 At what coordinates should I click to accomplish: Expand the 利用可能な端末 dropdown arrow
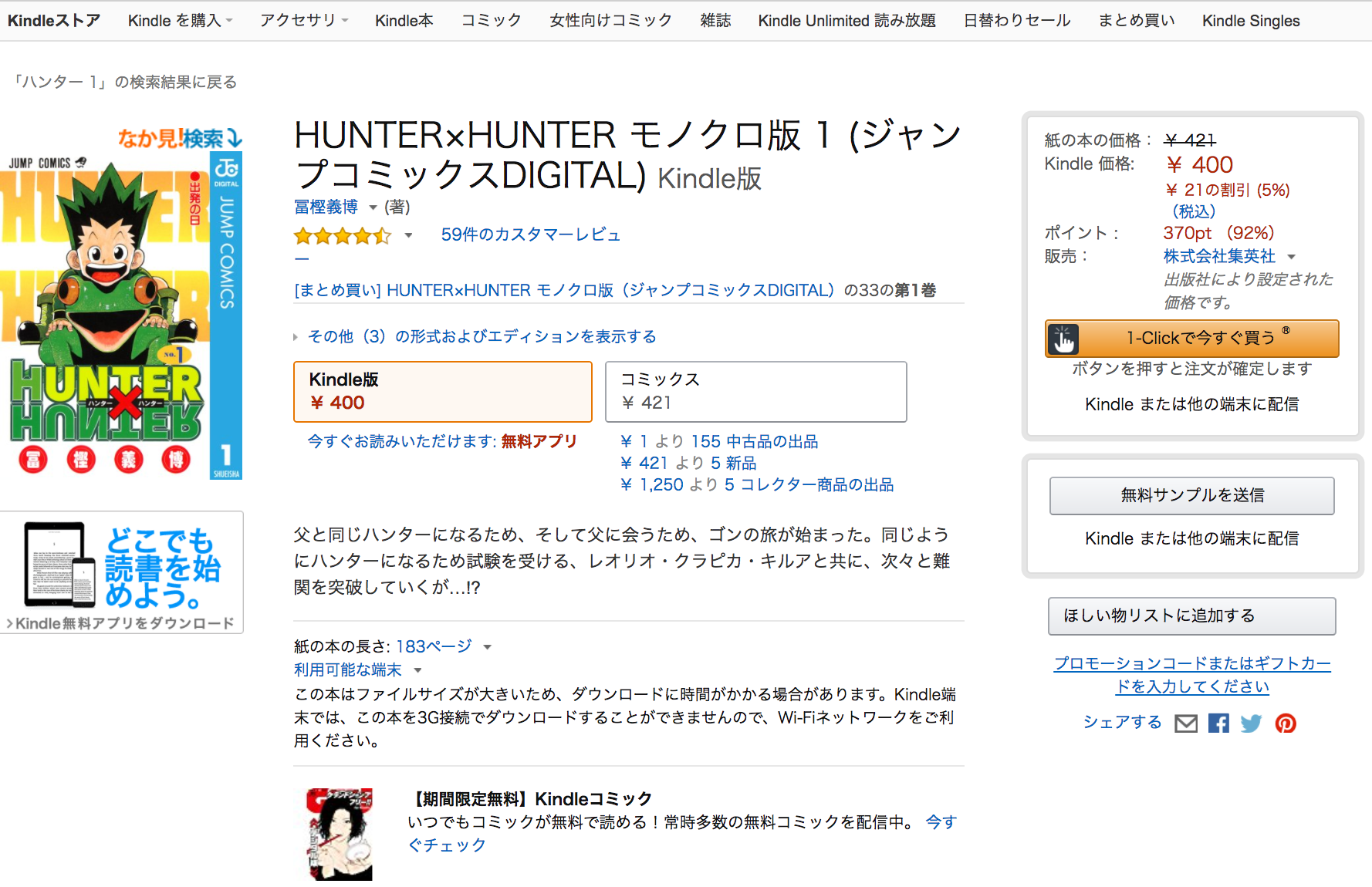(x=417, y=670)
